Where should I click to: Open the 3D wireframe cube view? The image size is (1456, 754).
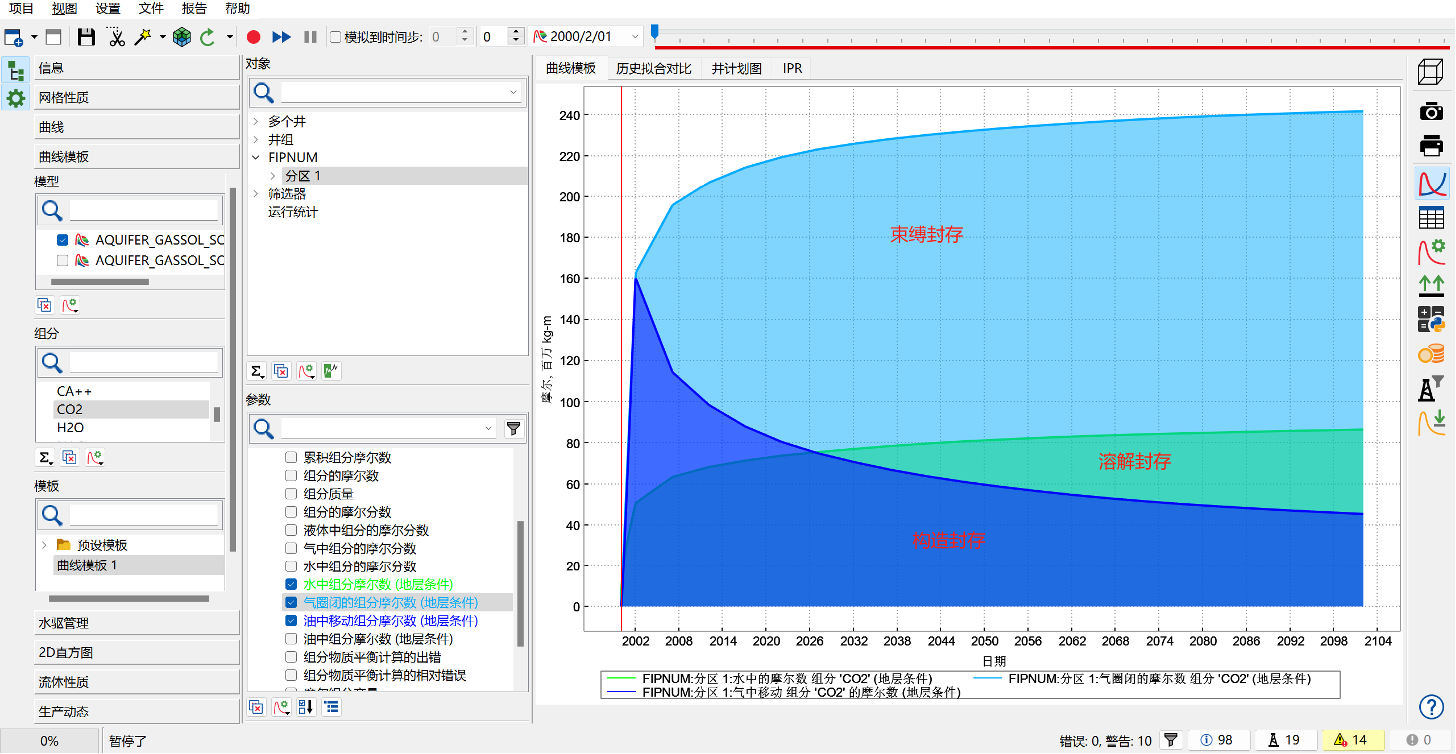tap(1432, 73)
